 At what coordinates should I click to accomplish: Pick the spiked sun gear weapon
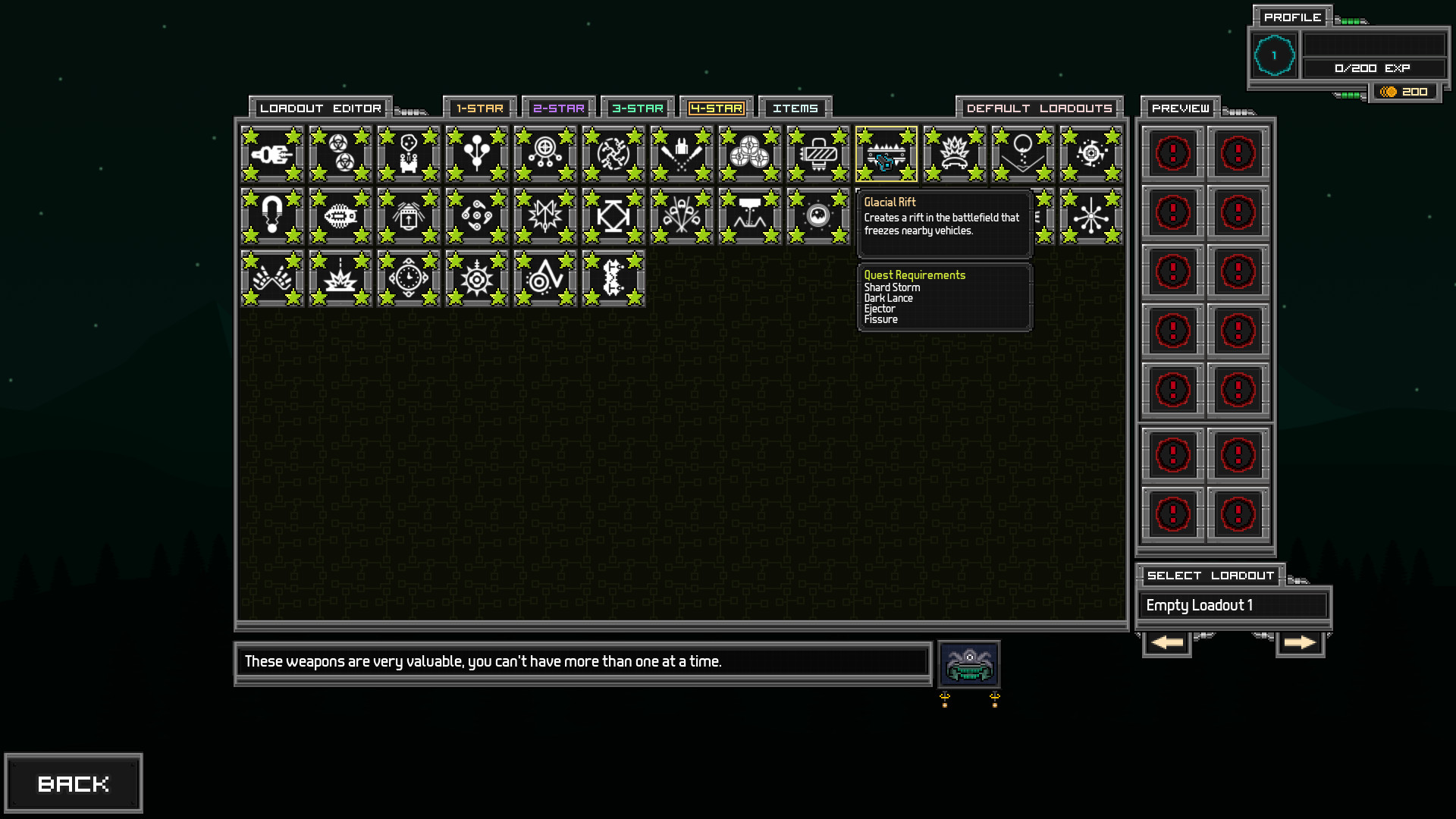[x=477, y=279]
